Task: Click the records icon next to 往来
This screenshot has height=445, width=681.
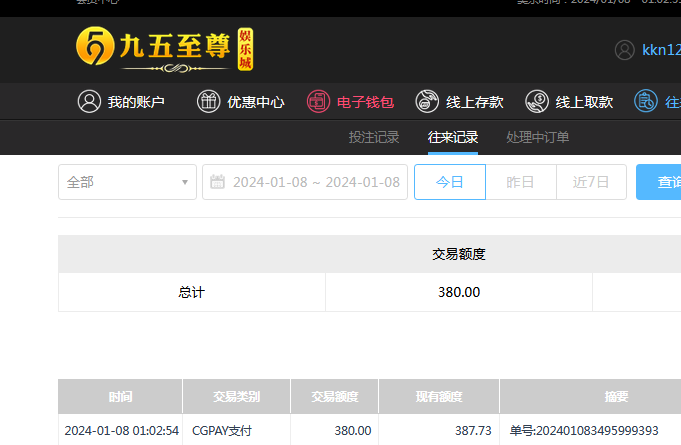Action: coord(646,101)
